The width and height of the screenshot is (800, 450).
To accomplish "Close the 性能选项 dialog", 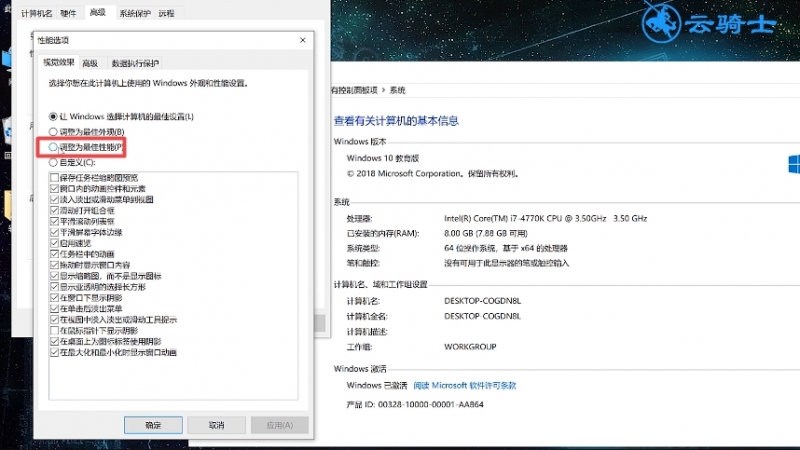I will point(303,40).
